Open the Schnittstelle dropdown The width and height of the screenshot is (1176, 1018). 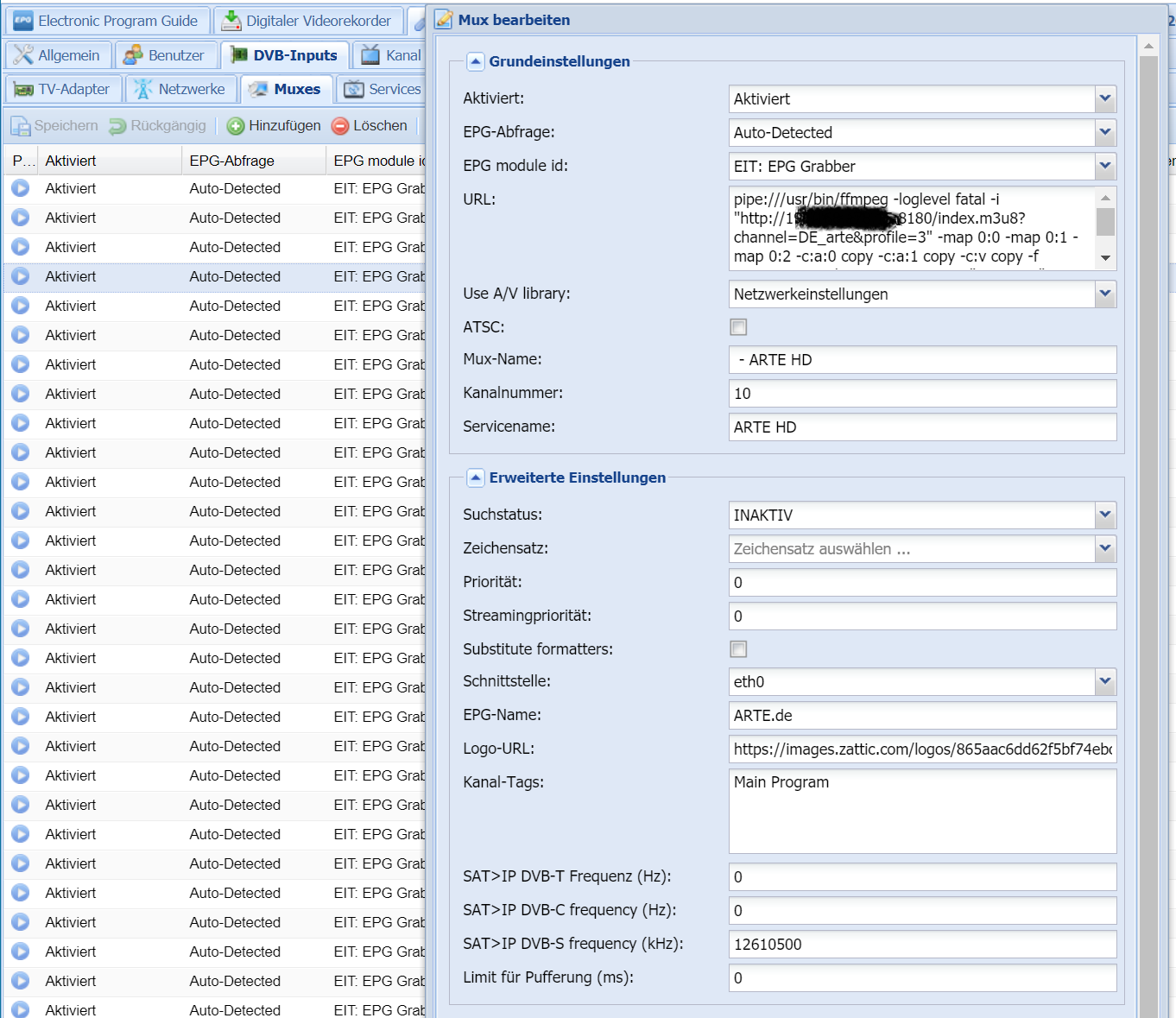click(1105, 682)
